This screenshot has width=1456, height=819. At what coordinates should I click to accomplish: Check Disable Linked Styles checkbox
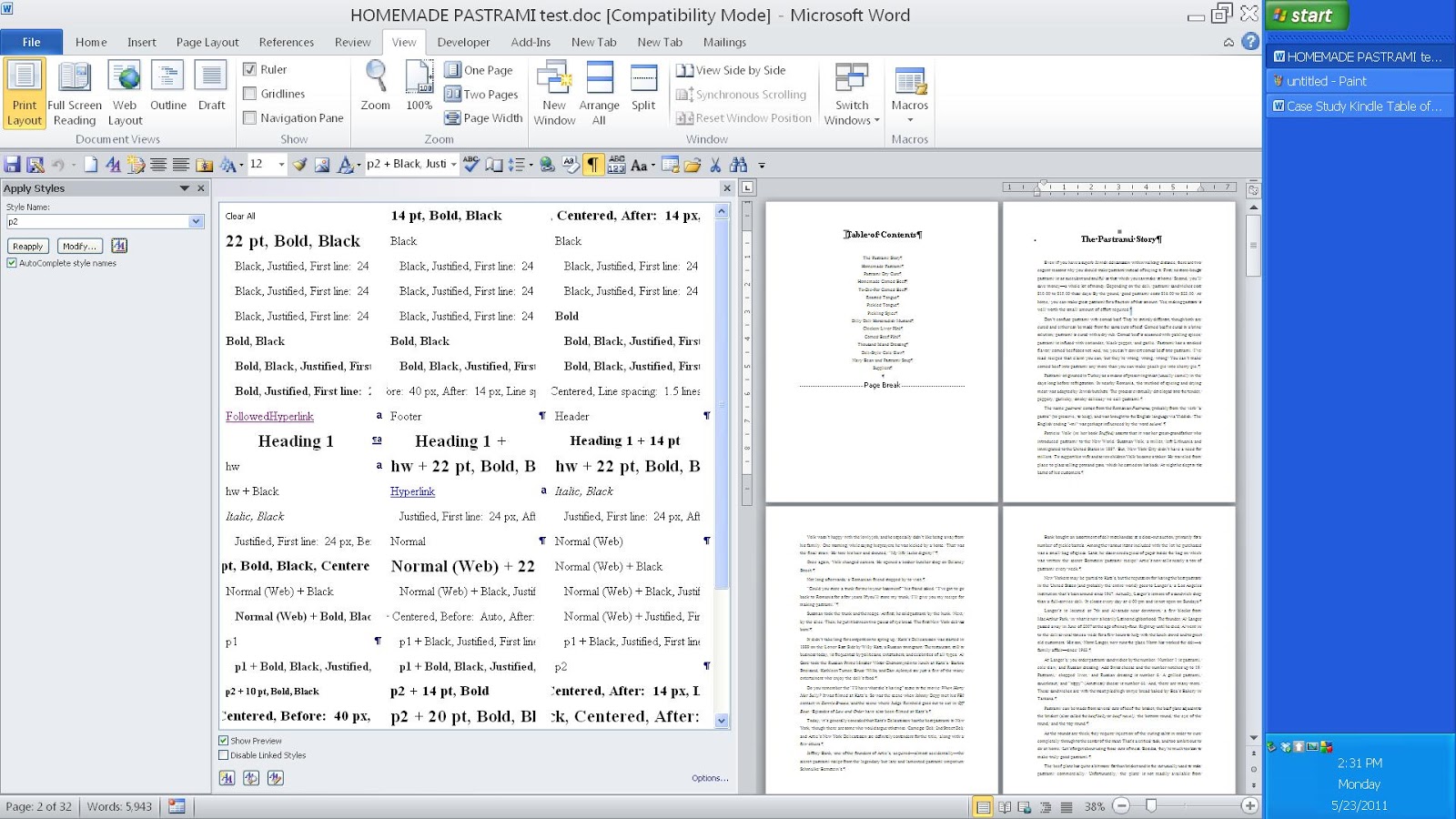(224, 755)
